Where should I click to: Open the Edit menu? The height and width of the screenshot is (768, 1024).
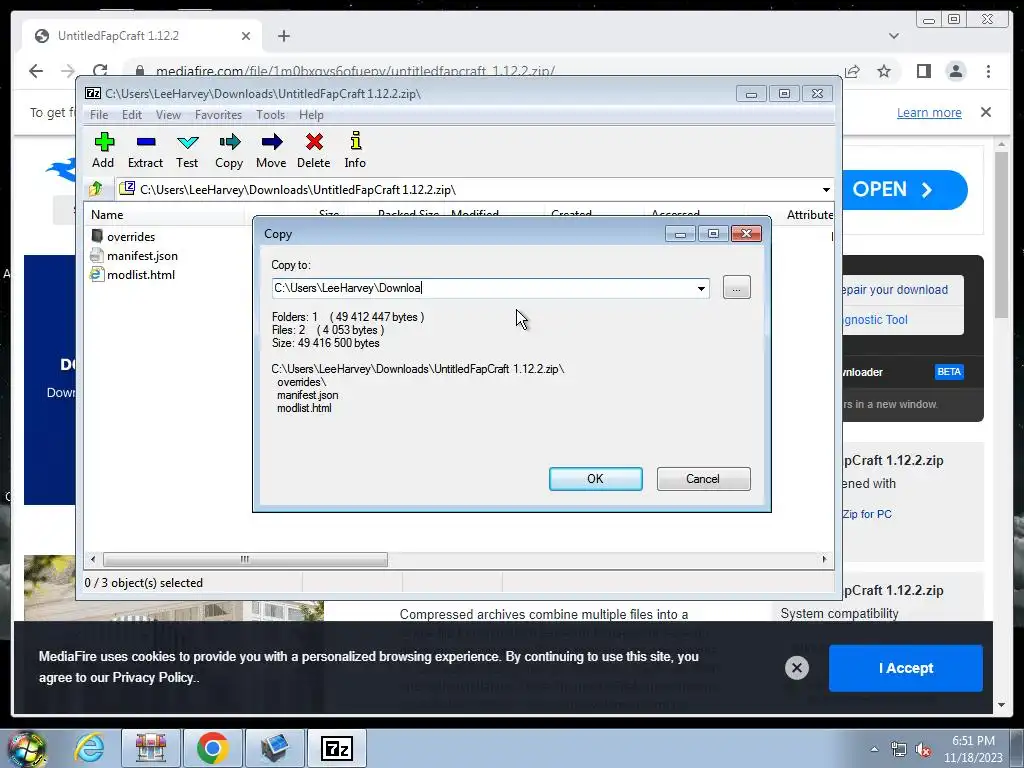[131, 115]
